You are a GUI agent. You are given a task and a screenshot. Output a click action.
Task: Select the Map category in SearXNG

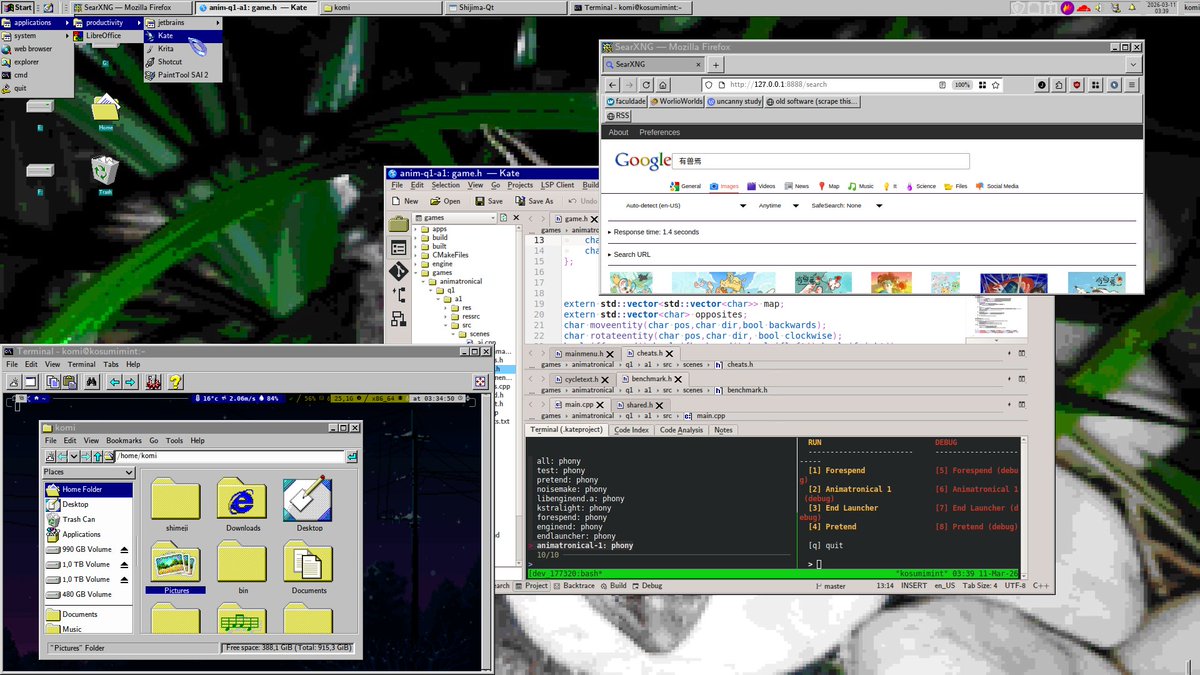pyautogui.click(x=829, y=186)
